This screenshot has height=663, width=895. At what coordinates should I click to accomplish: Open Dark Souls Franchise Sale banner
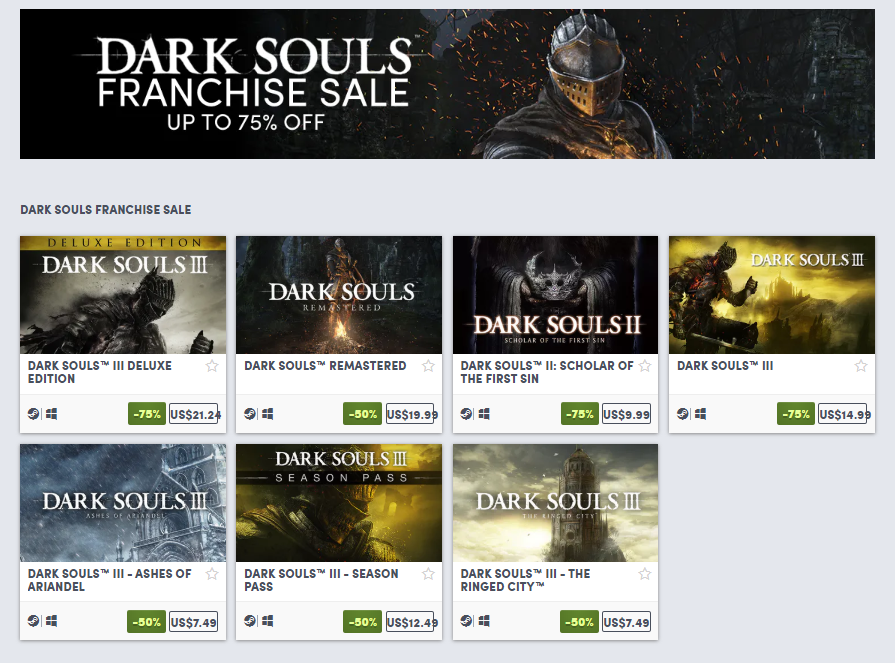(447, 84)
